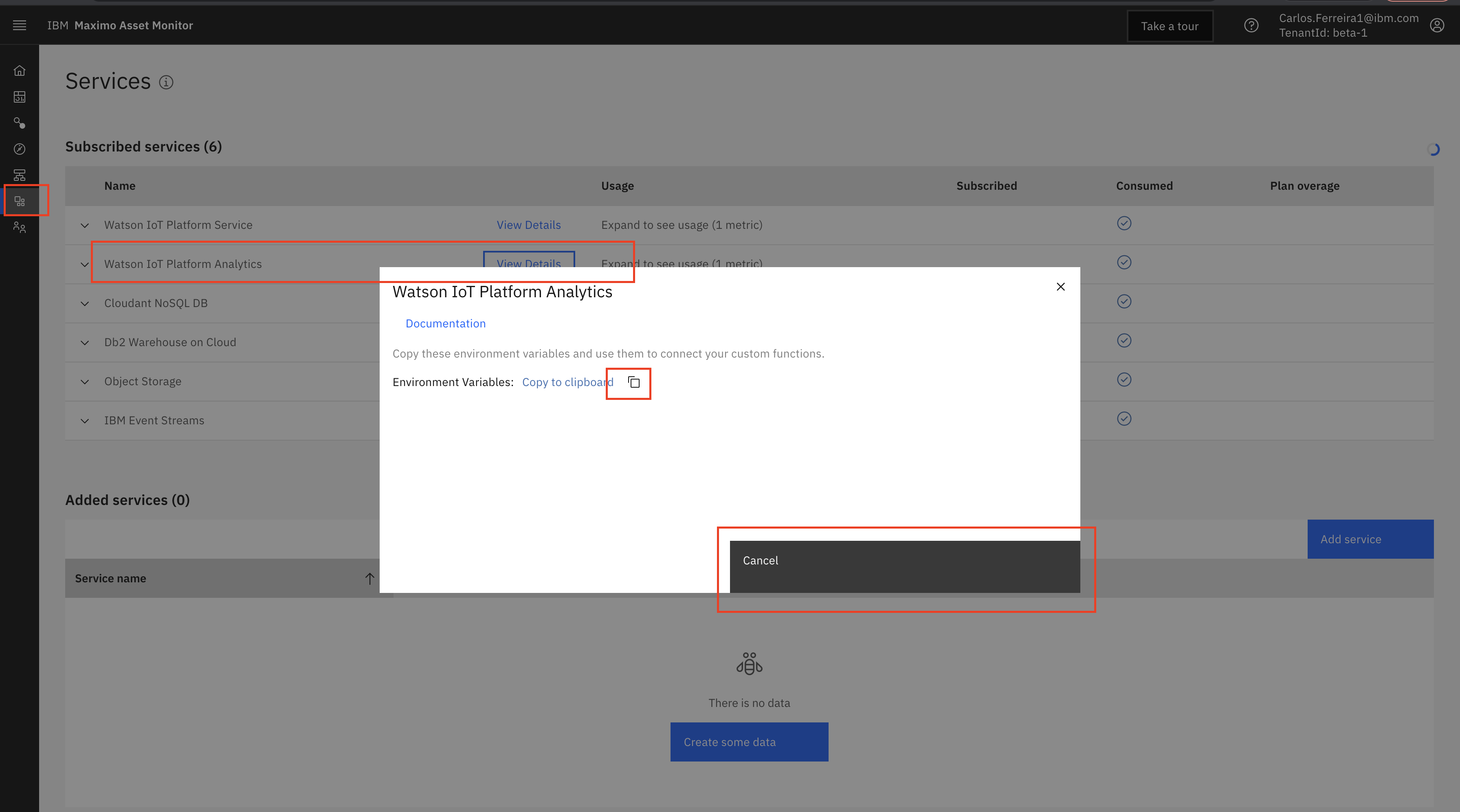This screenshot has height=812, width=1460.
Task: Open the Entities connection icon in sidebar
Action: tap(19, 123)
